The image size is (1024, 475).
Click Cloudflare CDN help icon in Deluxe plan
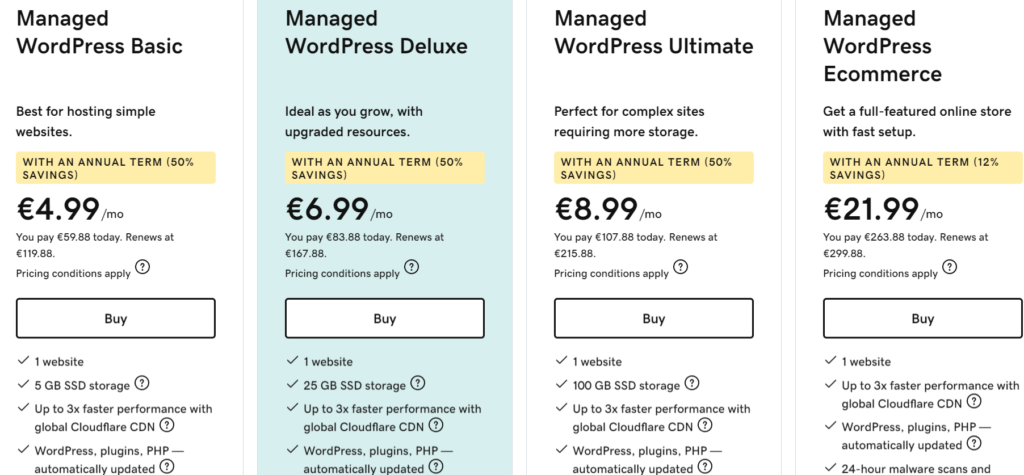click(x=435, y=425)
